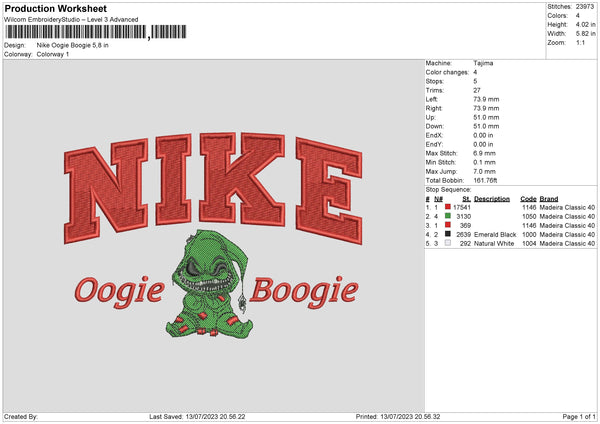
Task: Click the Production Worksheet title
Action: [x=55, y=8]
